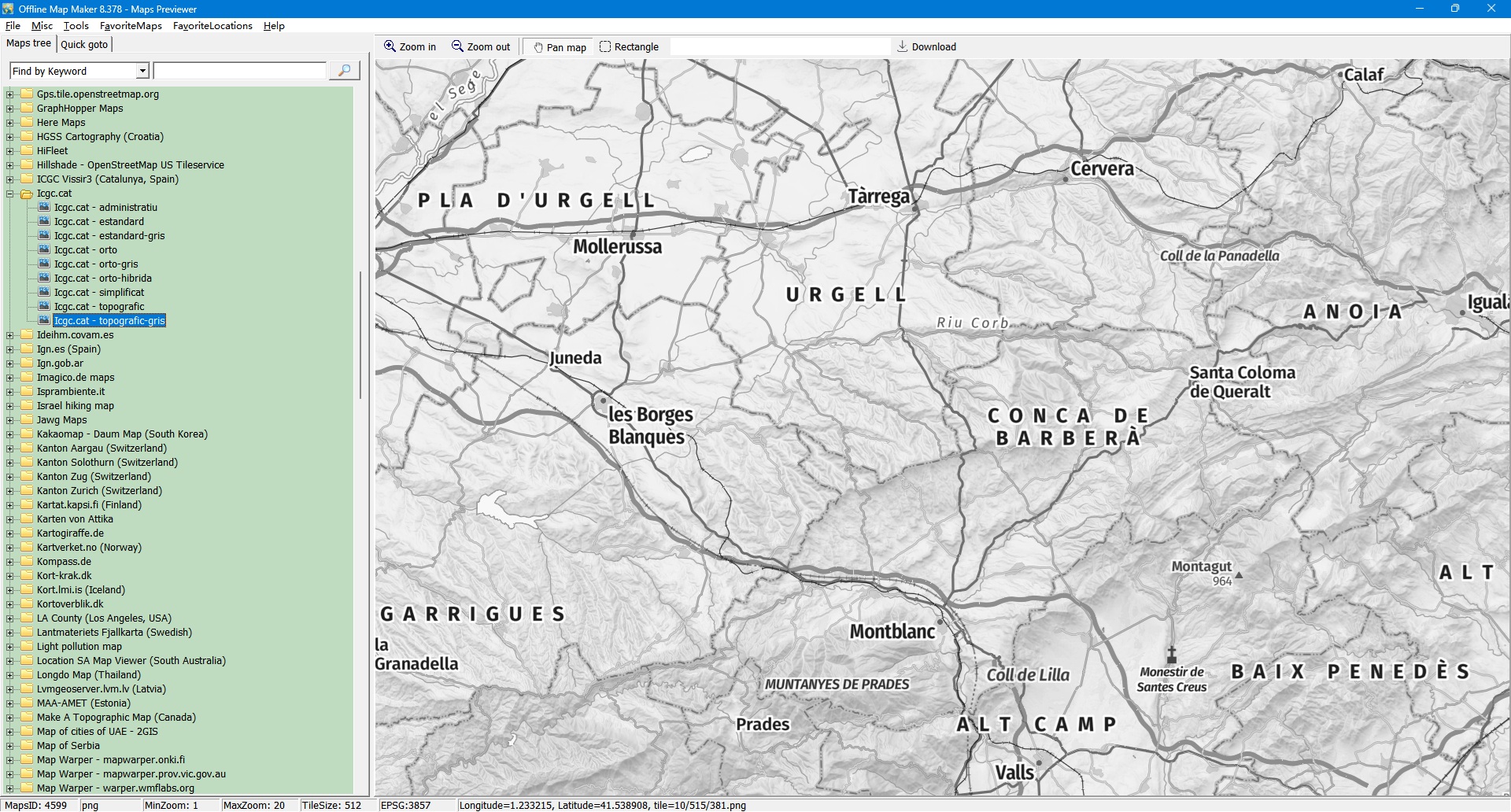Open the Find by Keyword dropdown

click(x=142, y=72)
